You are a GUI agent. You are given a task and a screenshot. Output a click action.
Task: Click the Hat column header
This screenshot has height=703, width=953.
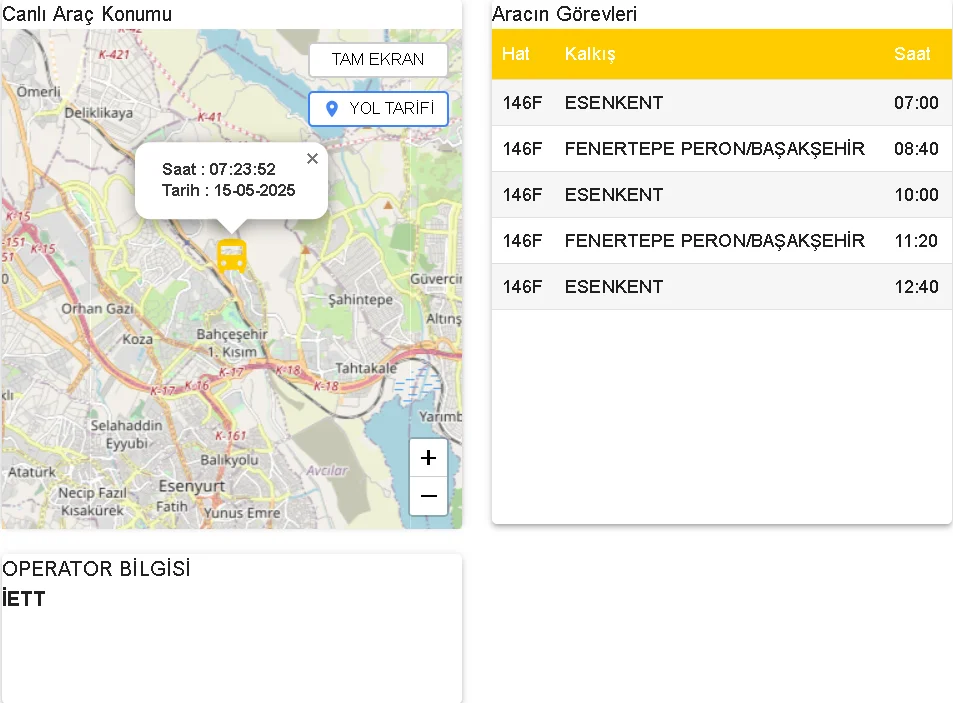[x=516, y=54]
